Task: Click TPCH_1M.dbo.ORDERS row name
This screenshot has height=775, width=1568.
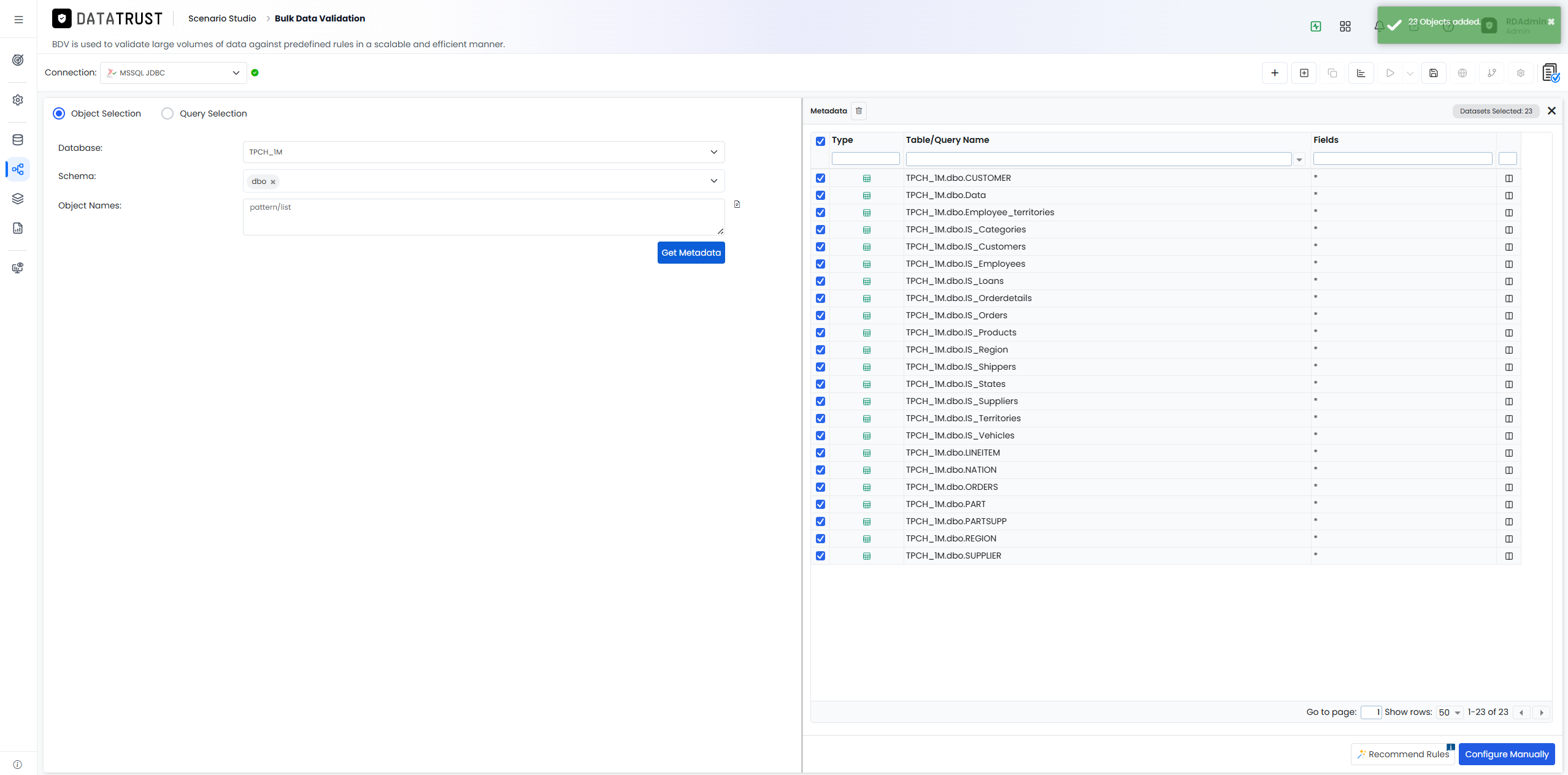Action: [x=951, y=487]
